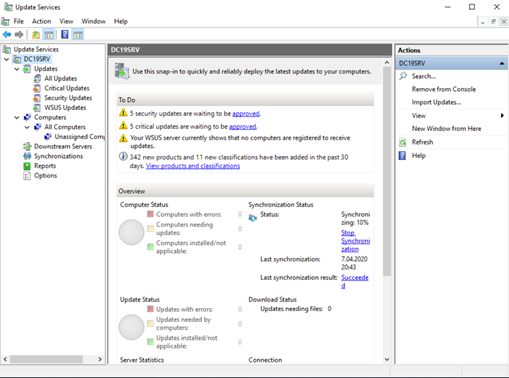Click the Up one level folder icon
Viewport: 509px width, 378px height.
pos(36,34)
